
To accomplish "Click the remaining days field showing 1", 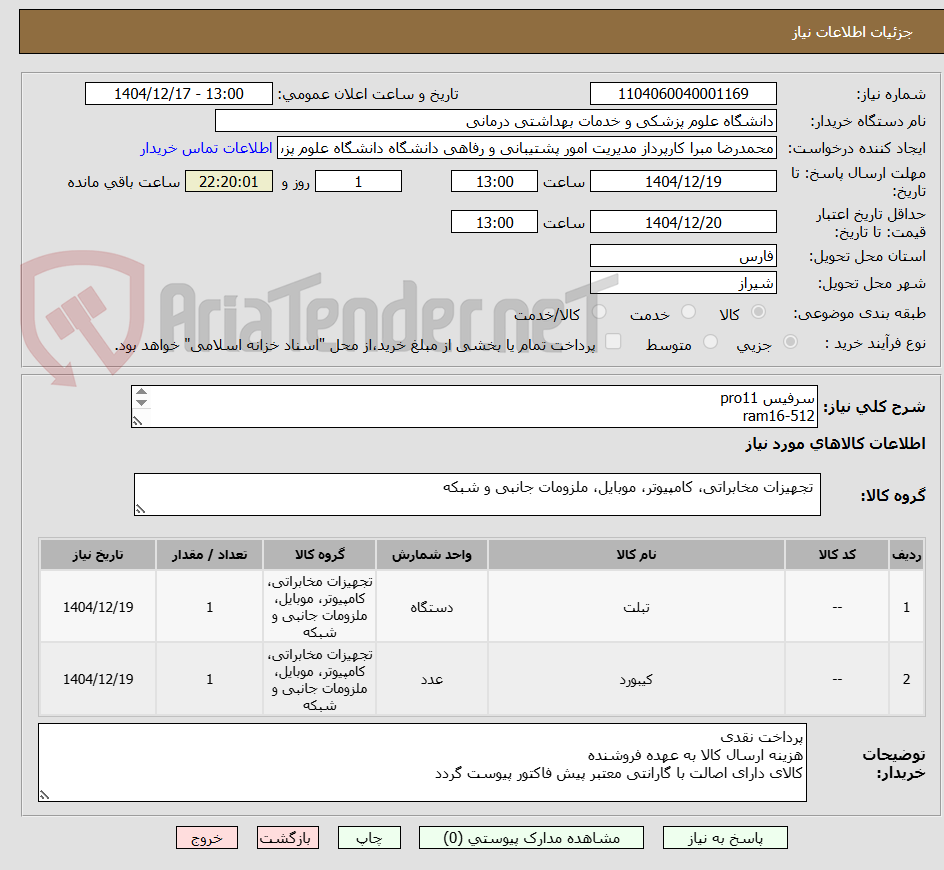I will click(x=358, y=181).
